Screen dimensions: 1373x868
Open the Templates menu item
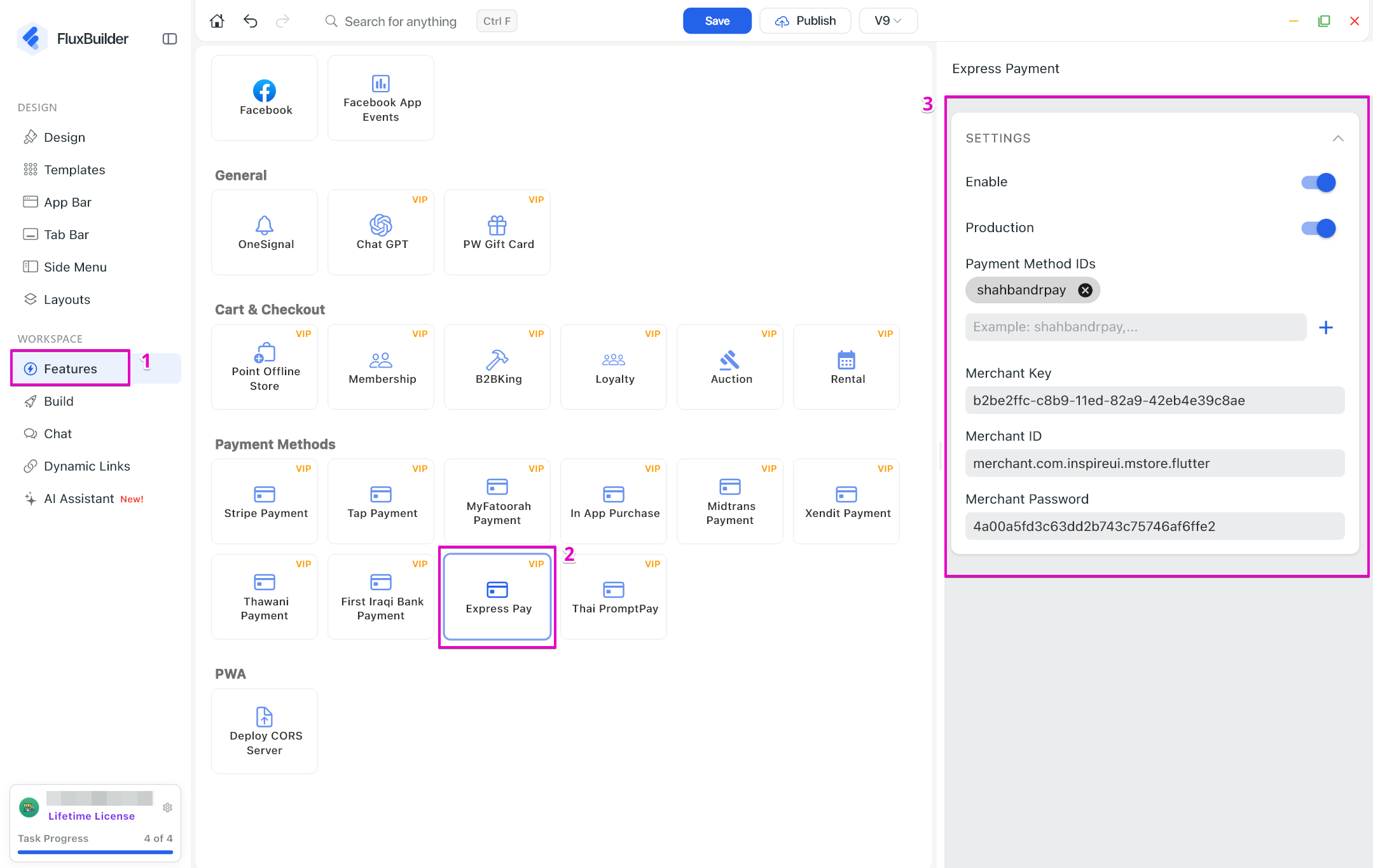95,170
